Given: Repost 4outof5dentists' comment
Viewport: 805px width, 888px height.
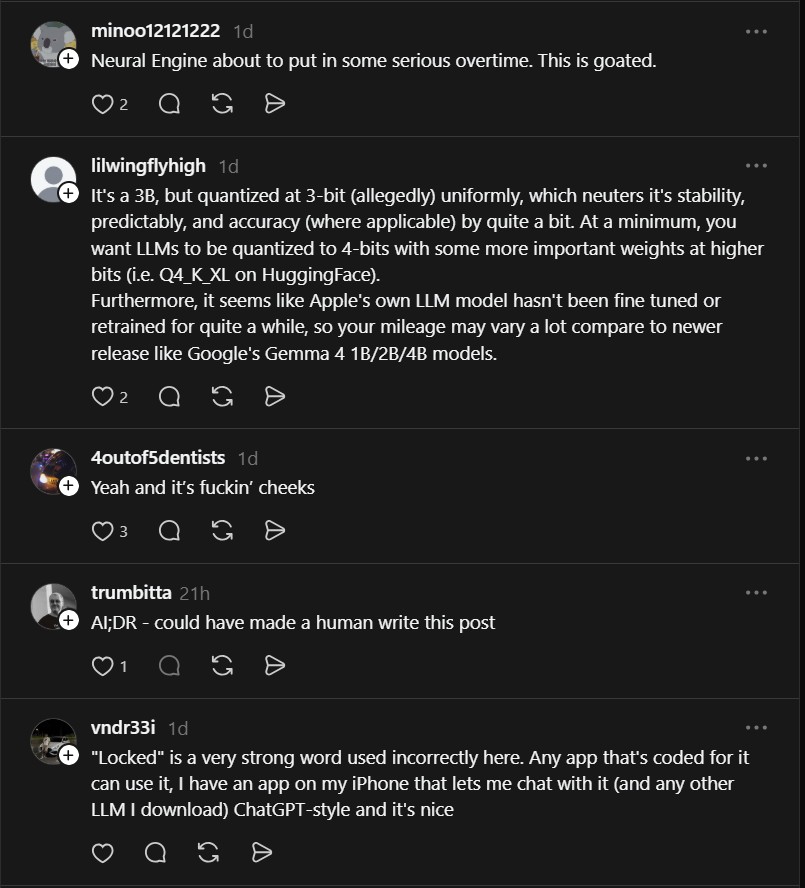Looking at the screenshot, I should [222, 530].
